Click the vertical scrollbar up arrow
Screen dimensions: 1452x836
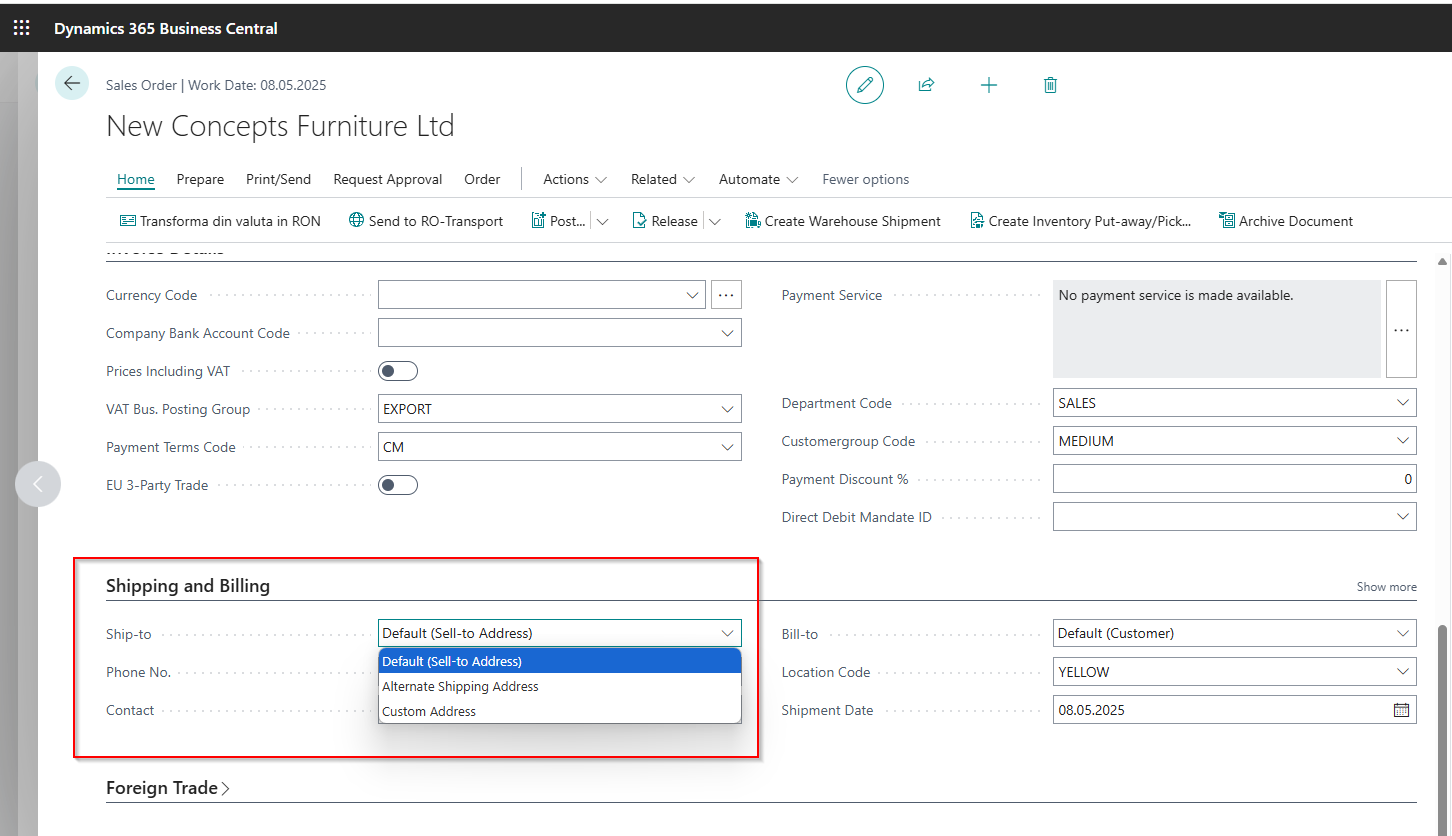pyautogui.click(x=1442, y=262)
